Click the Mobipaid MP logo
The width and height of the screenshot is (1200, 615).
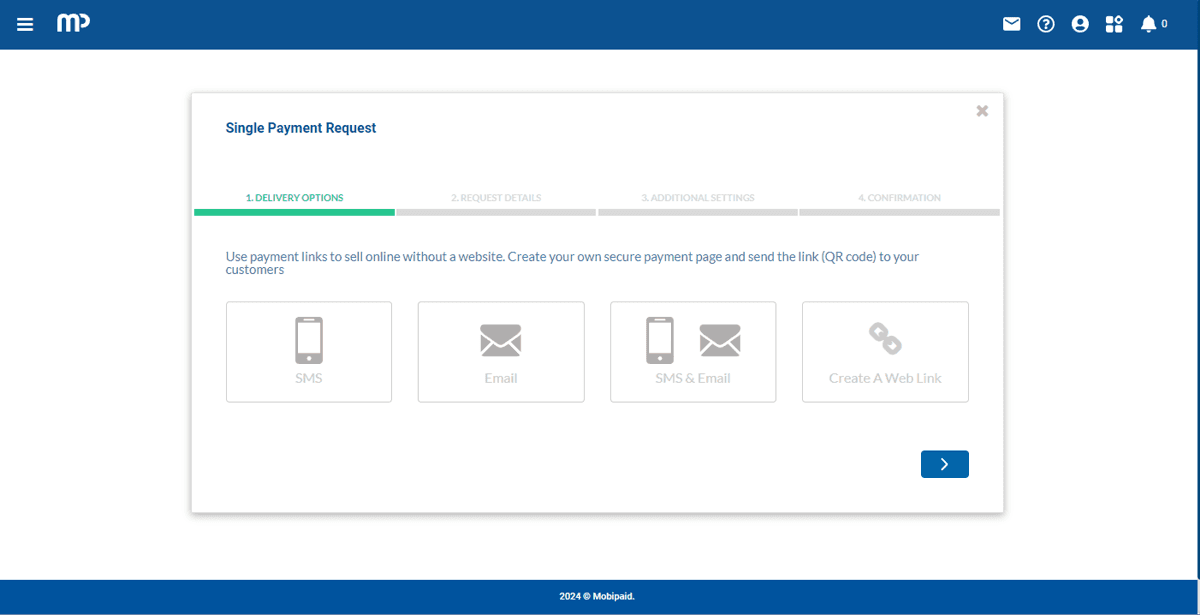(x=73, y=23)
